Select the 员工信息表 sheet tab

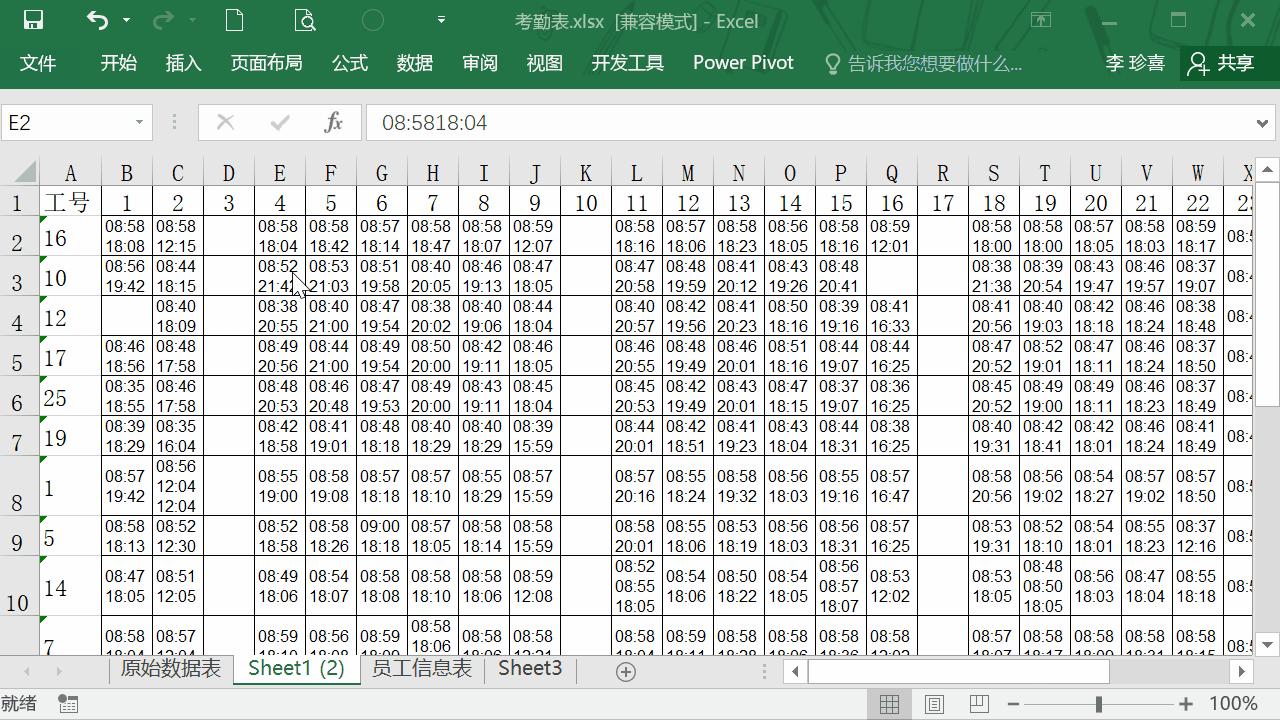(420, 668)
